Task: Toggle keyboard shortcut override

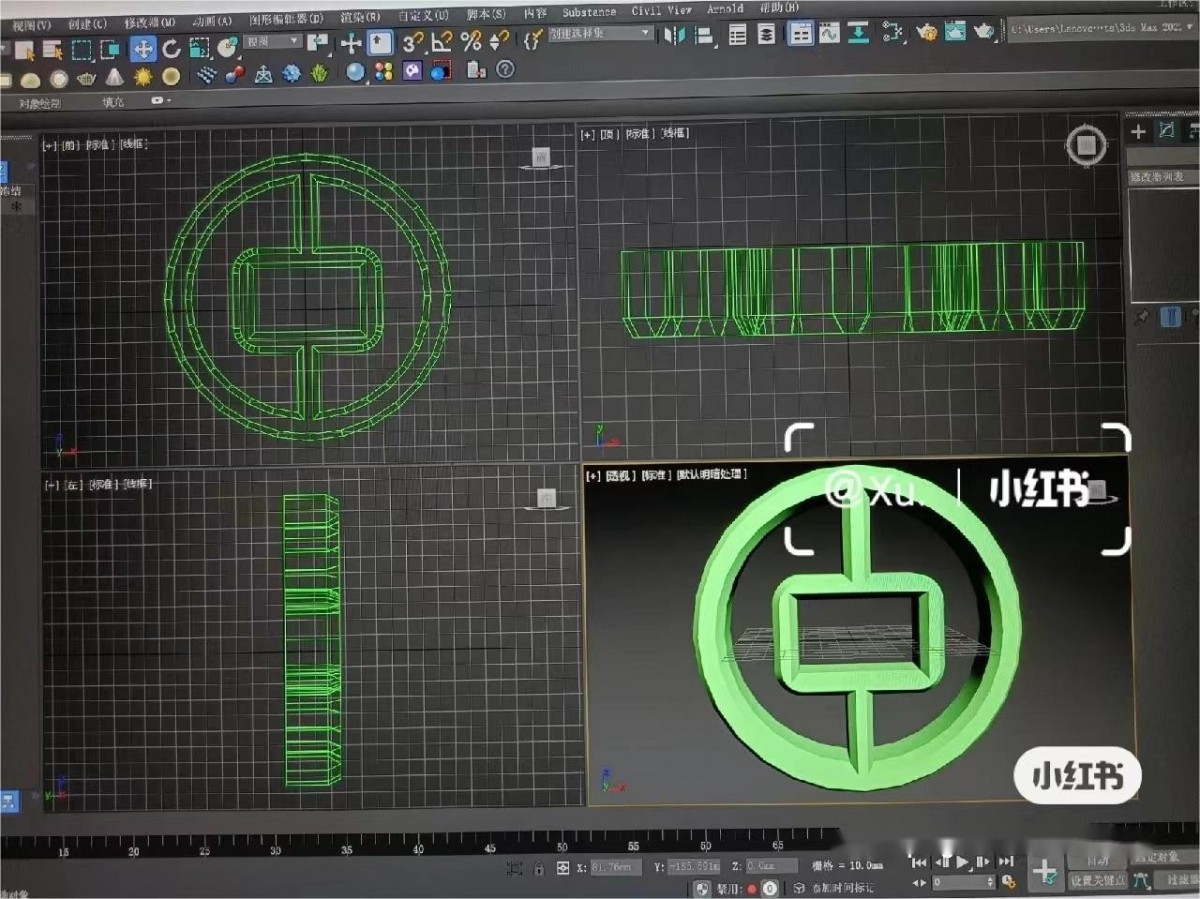Action: 380,42
